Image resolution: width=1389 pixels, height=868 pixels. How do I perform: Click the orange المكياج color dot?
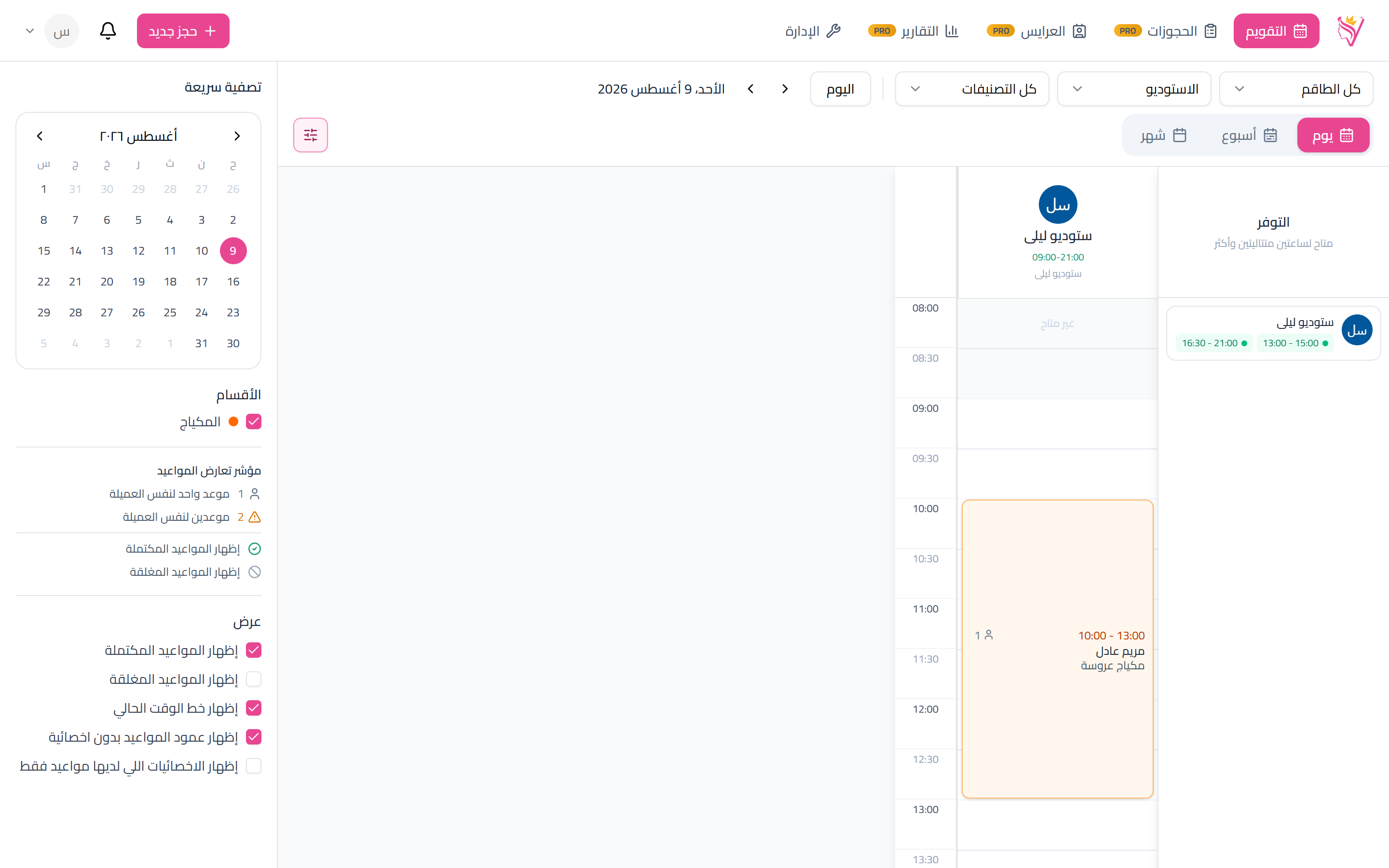(x=233, y=422)
